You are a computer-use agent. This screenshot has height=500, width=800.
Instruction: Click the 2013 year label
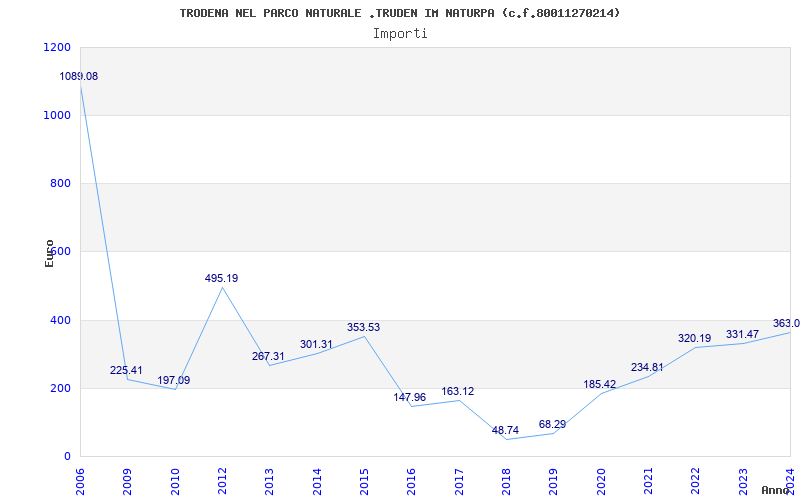[x=269, y=482]
